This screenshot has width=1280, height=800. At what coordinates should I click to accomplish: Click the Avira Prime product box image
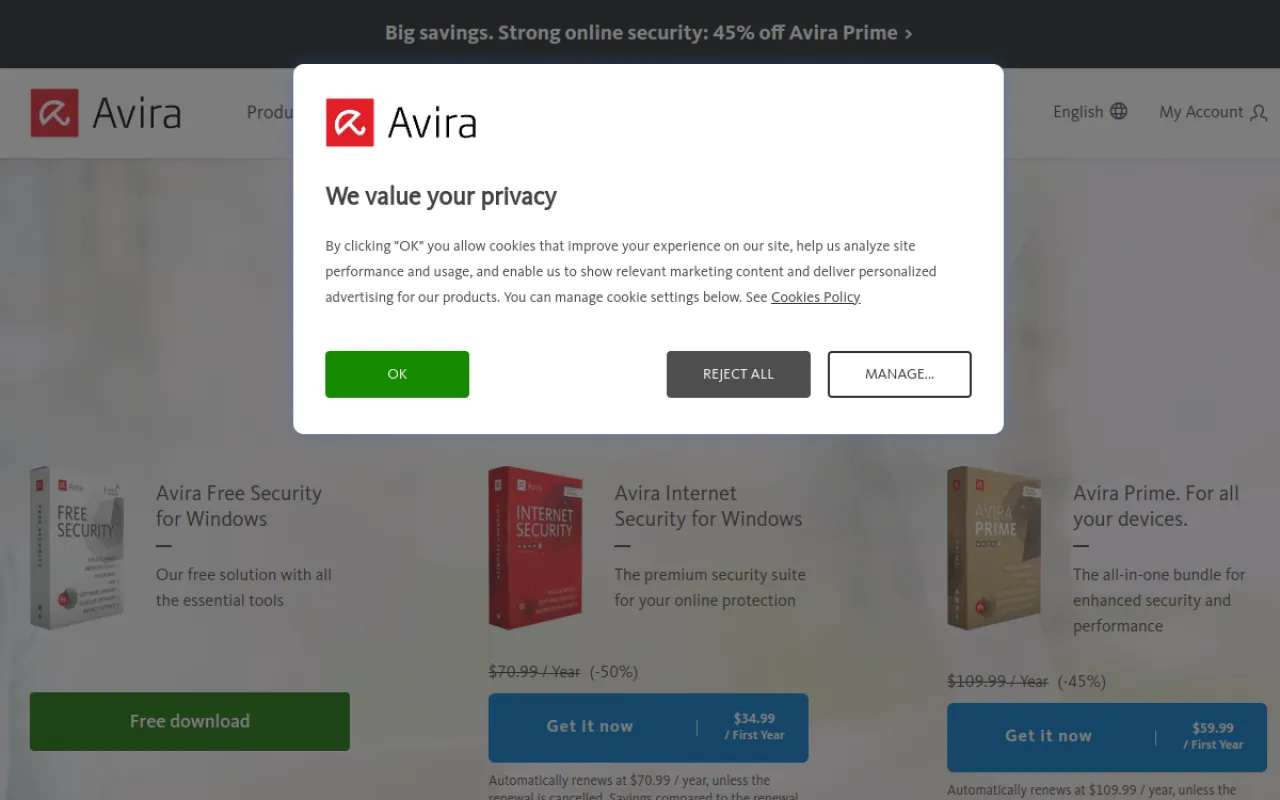[995, 547]
